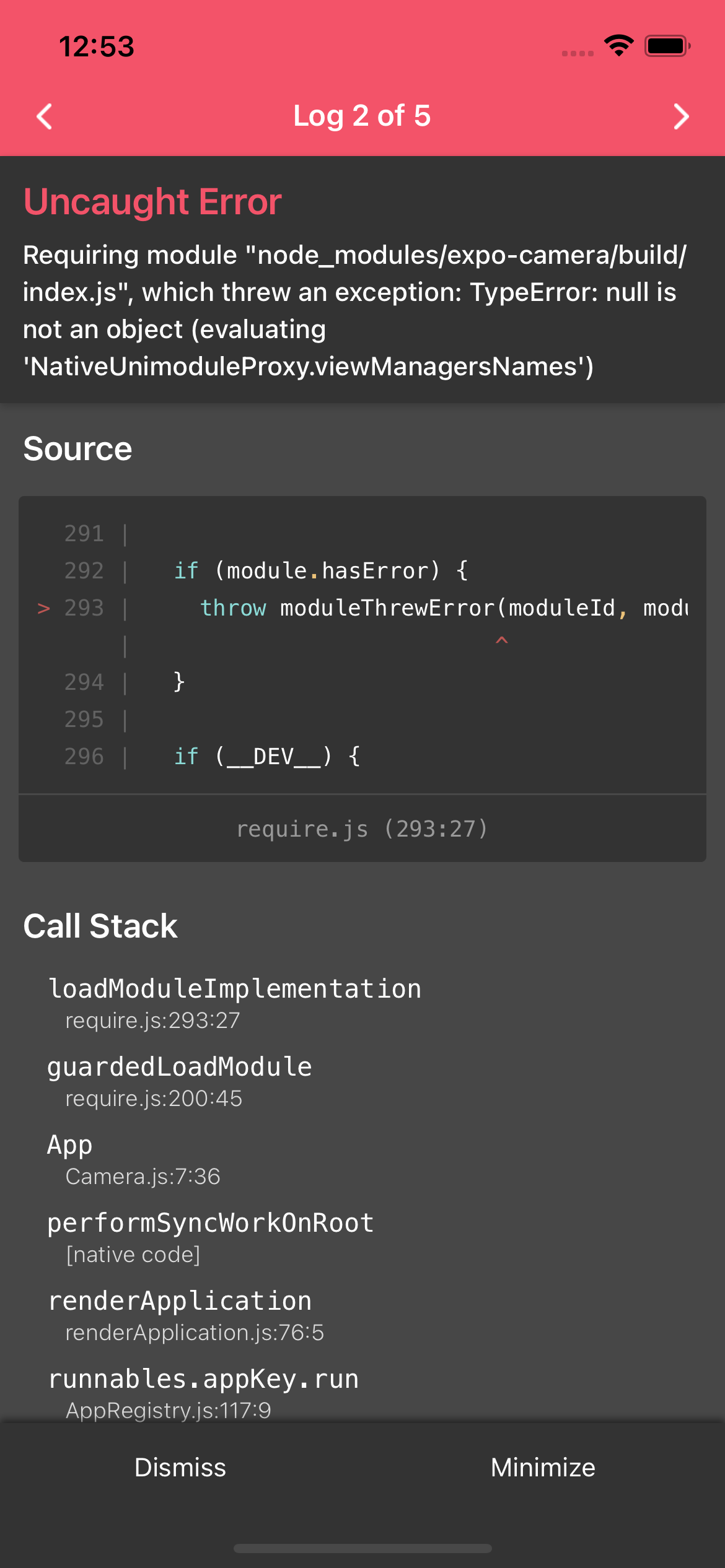
Task: Dismiss the error log
Action: click(x=180, y=1467)
